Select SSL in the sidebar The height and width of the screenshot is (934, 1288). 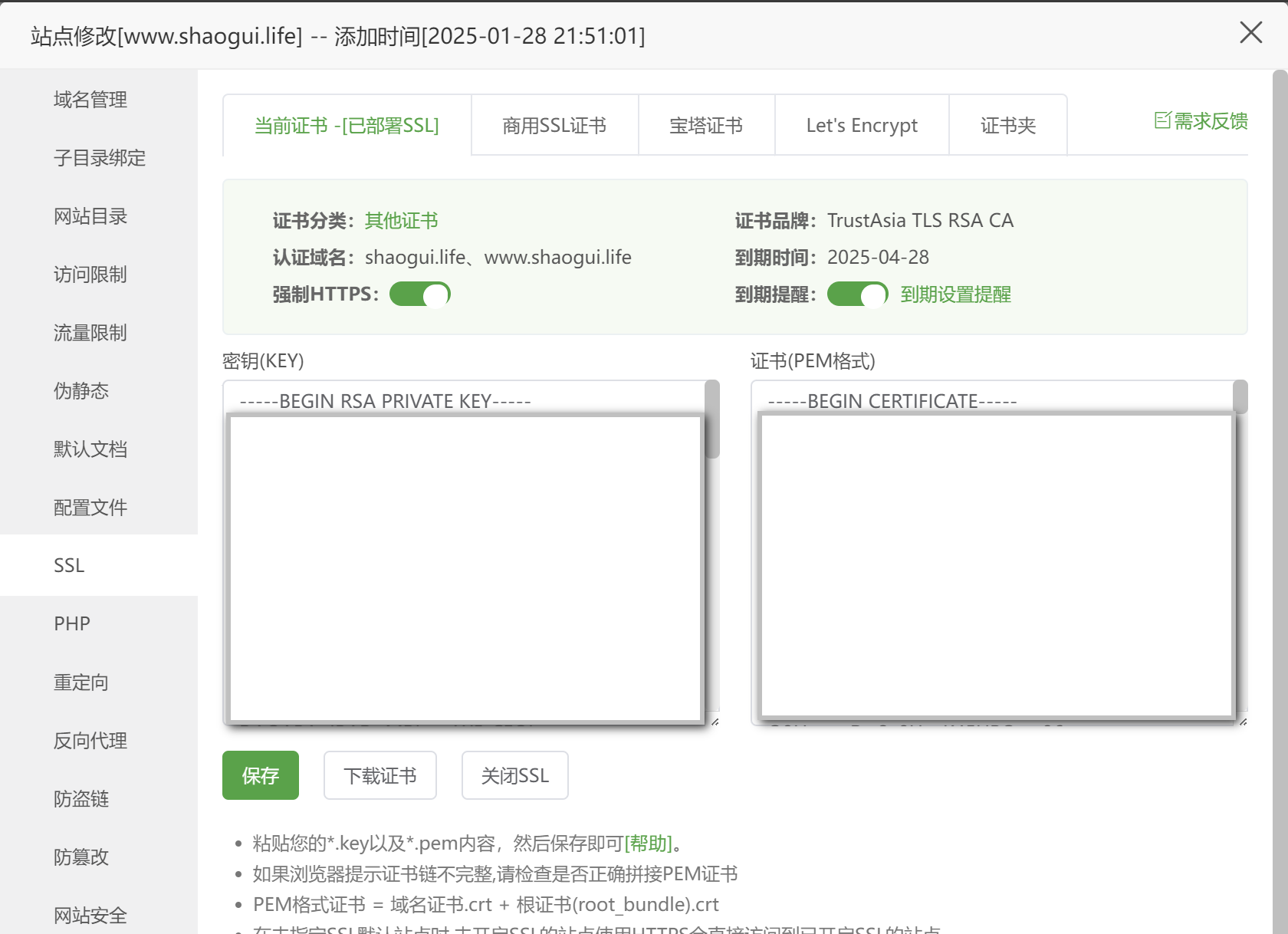69,565
